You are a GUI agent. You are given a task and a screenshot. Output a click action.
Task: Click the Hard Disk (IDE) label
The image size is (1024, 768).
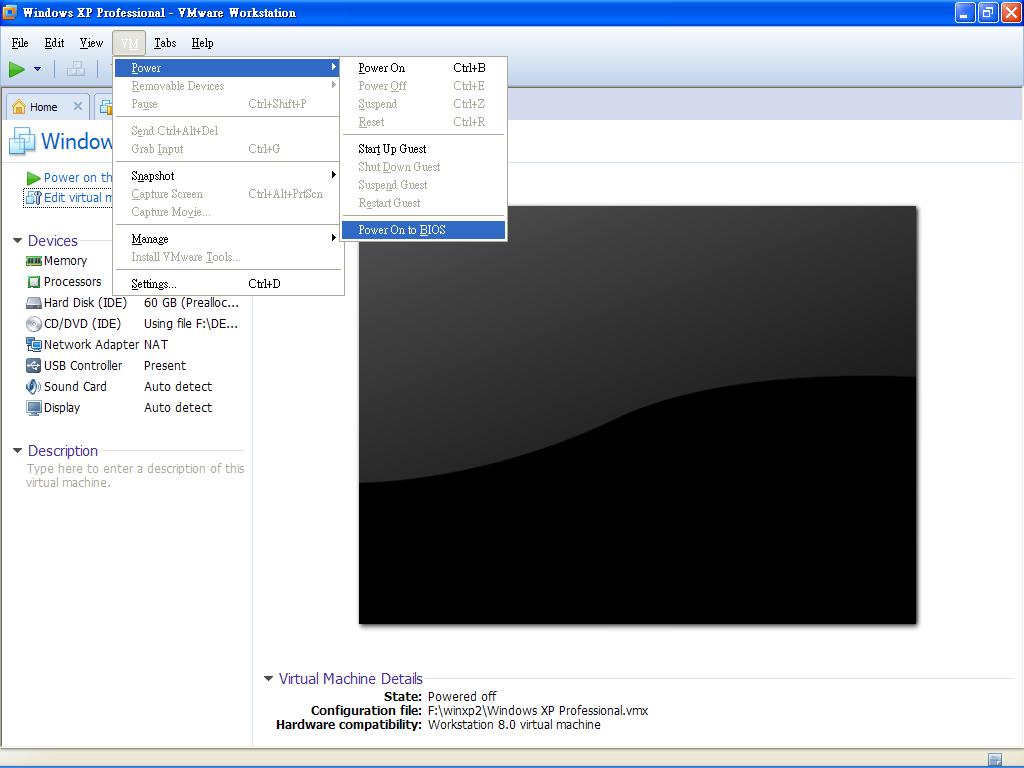coord(86,303)
